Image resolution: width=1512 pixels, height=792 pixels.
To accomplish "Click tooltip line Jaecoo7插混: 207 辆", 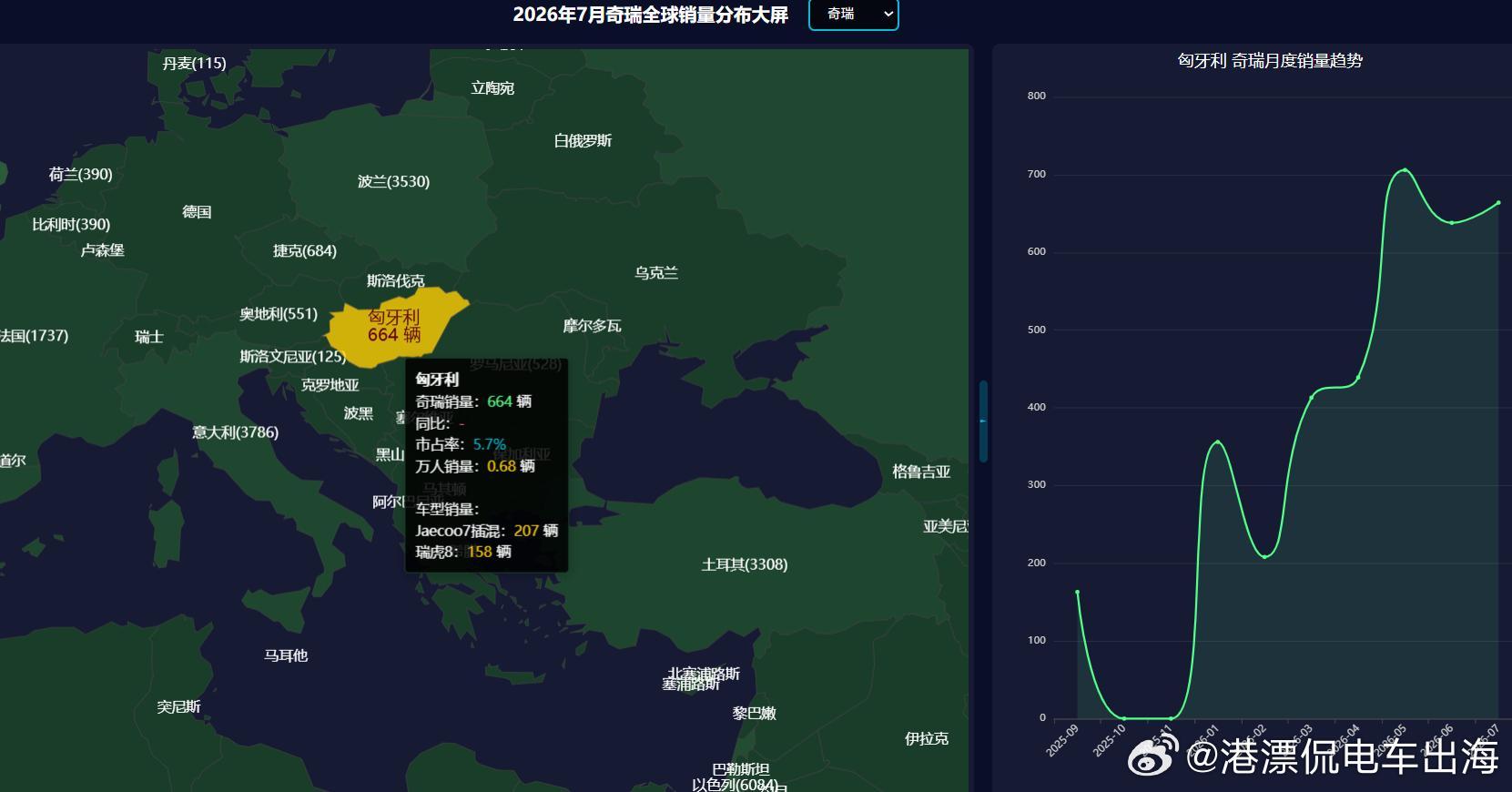I will pyautogui.click(x=487, y=531).
